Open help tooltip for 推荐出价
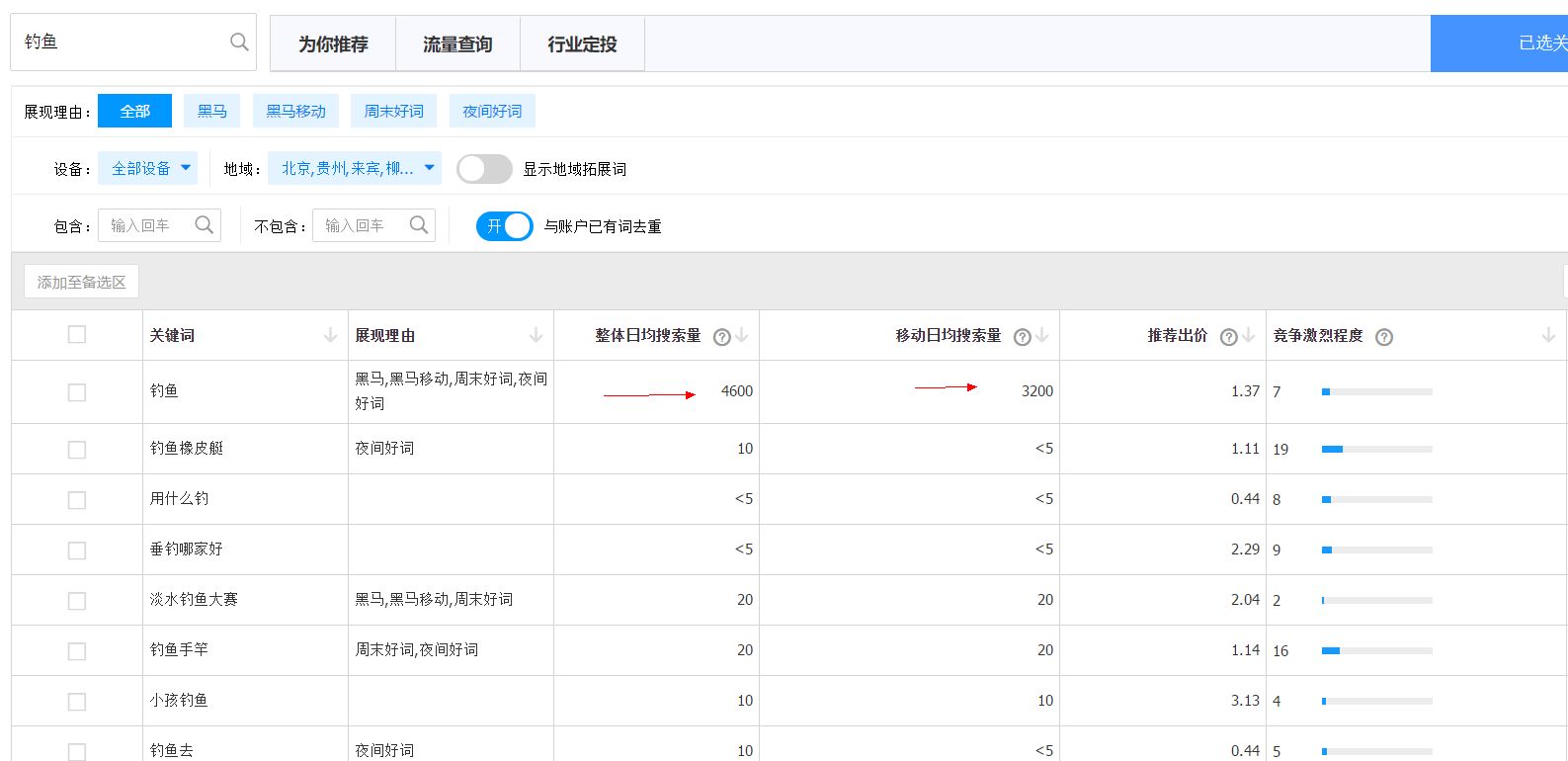The image size is (1568, 761). [1229, 337]
